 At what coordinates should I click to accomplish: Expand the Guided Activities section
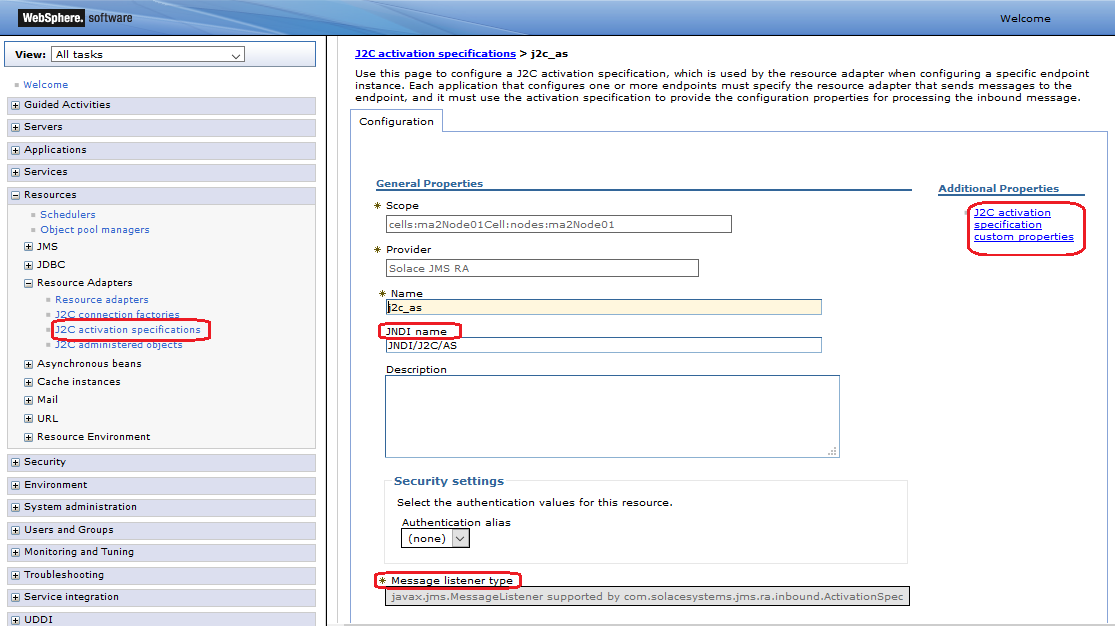(x=15, y=105)
